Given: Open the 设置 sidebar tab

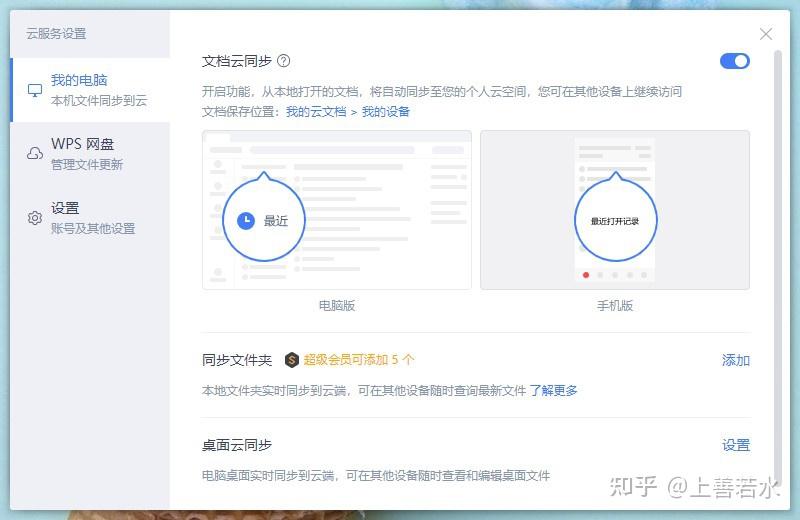Looking at the screenshot, I should (90, 218).
